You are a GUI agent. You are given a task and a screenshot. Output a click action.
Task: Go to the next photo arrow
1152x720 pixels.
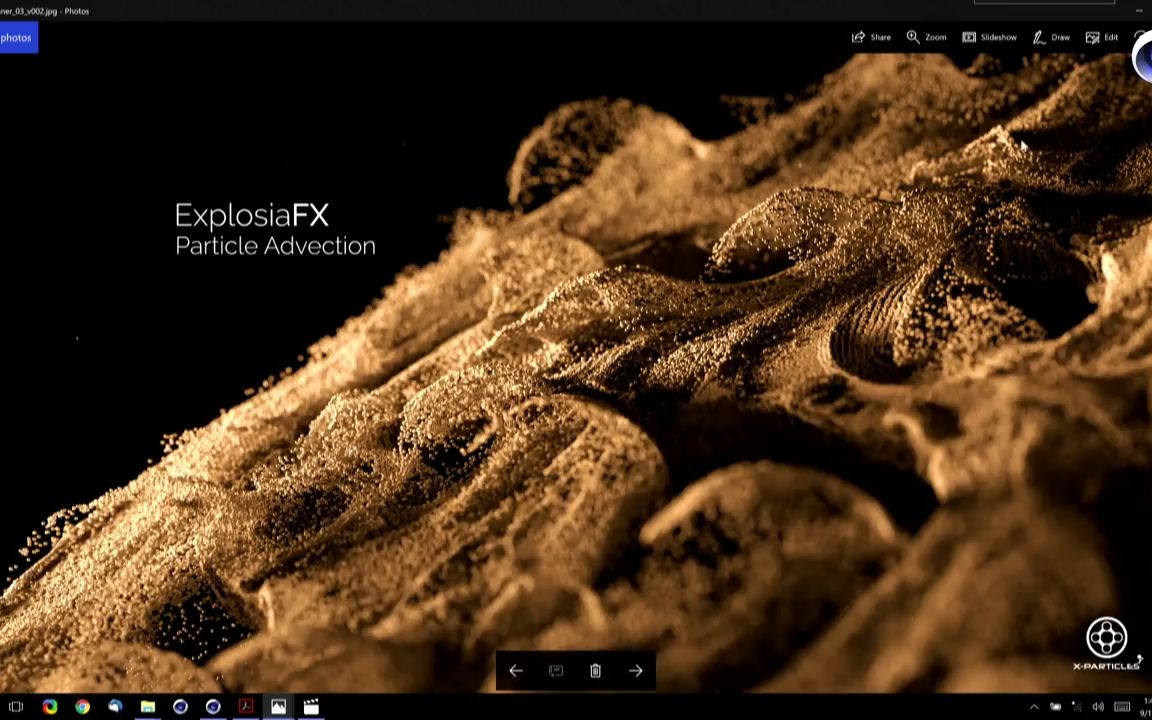point(636,671)
